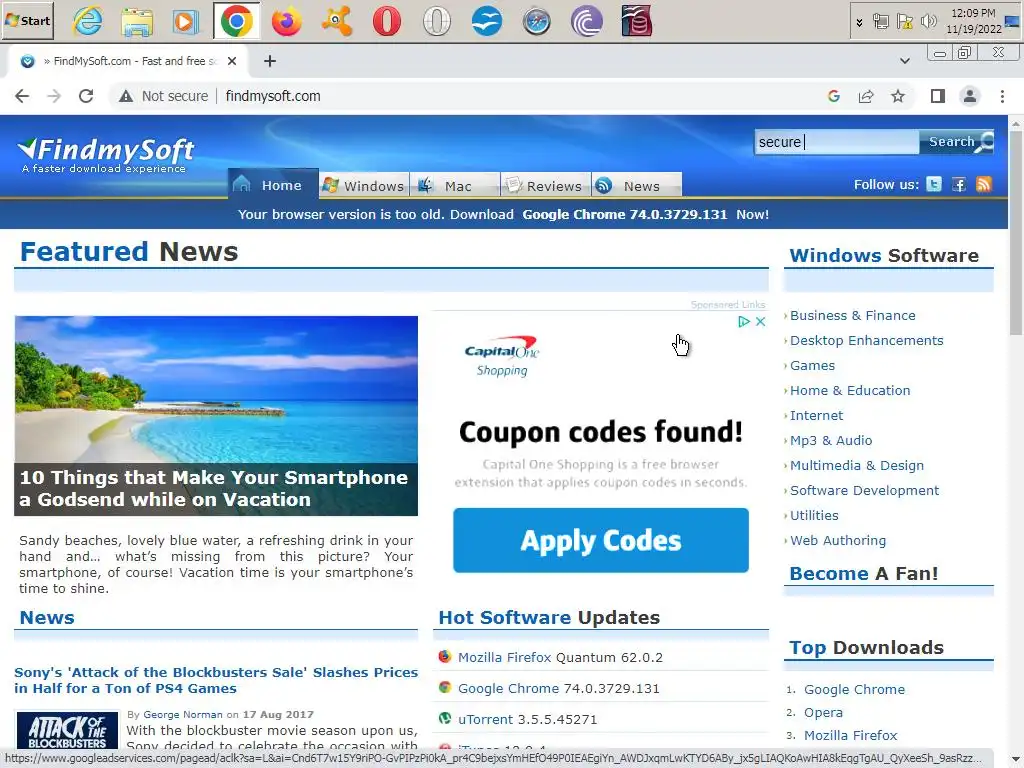Launch the media player taskbar icon
This screenshot has width=1024, height=768.
186,21
